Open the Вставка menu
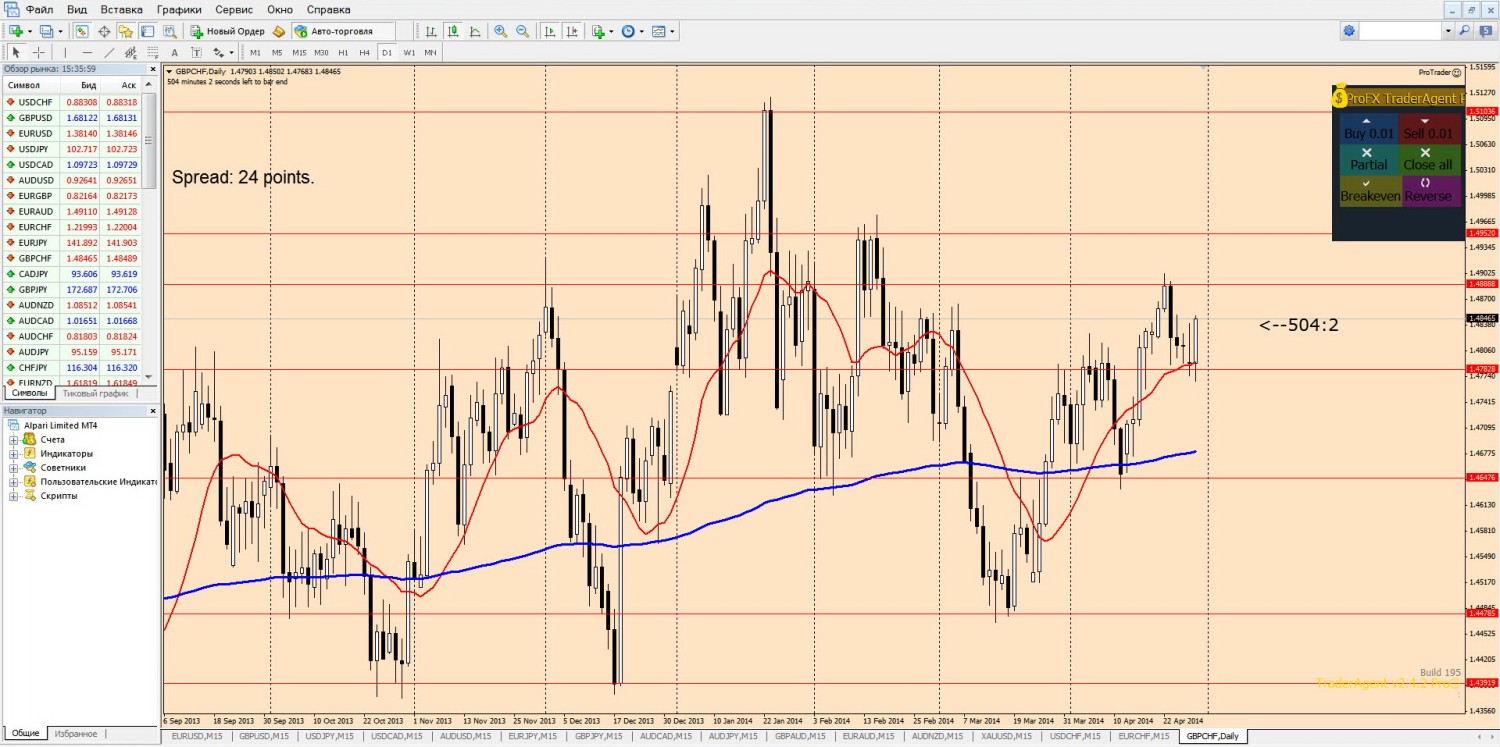Image resolution: width=1500 pixels, height=747 pixels. (x=122, y=9)
